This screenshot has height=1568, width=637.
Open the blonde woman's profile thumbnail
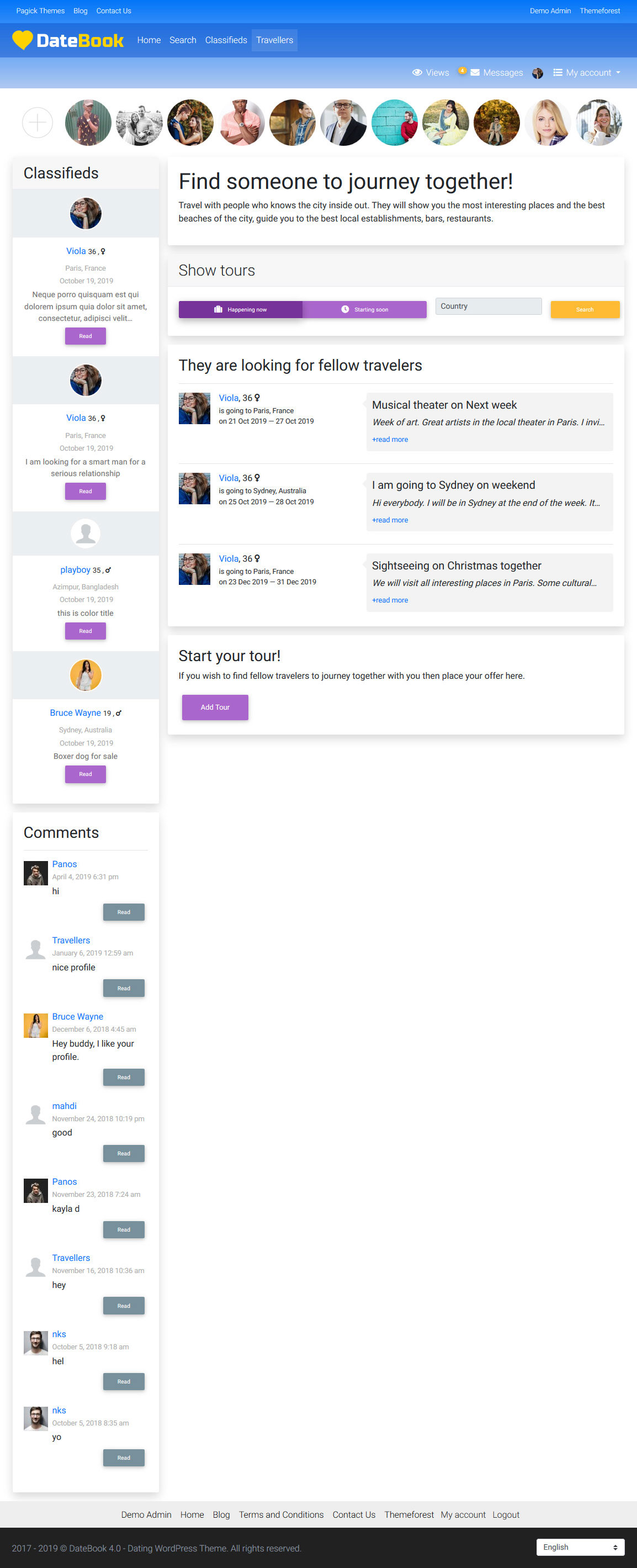click(548, 123)
